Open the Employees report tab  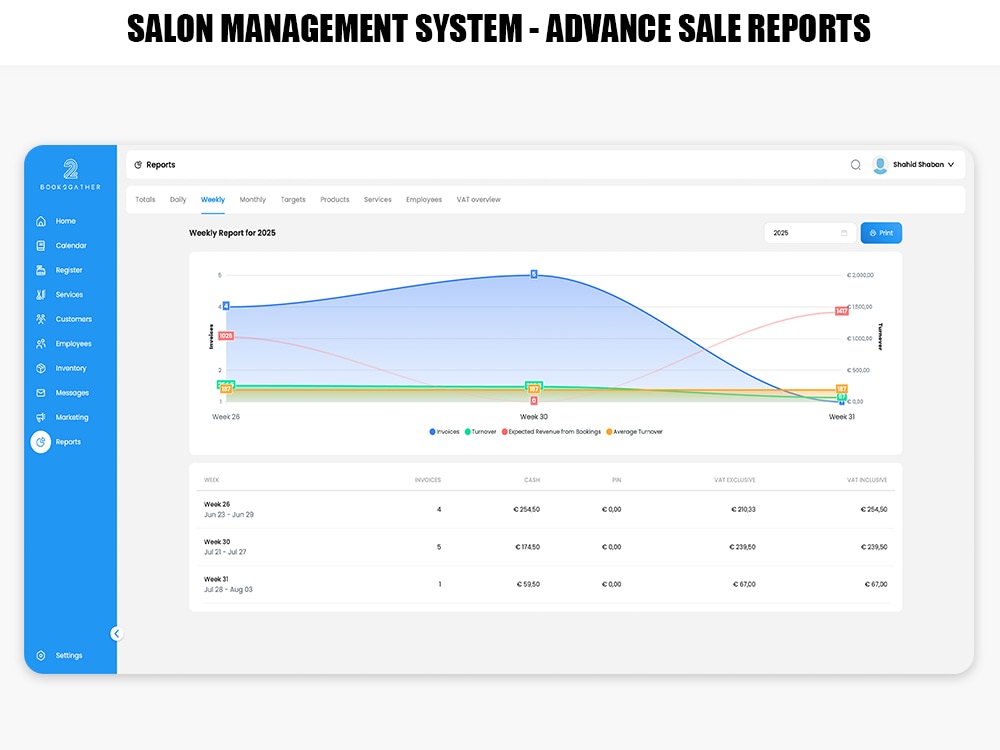pos(423,200)
